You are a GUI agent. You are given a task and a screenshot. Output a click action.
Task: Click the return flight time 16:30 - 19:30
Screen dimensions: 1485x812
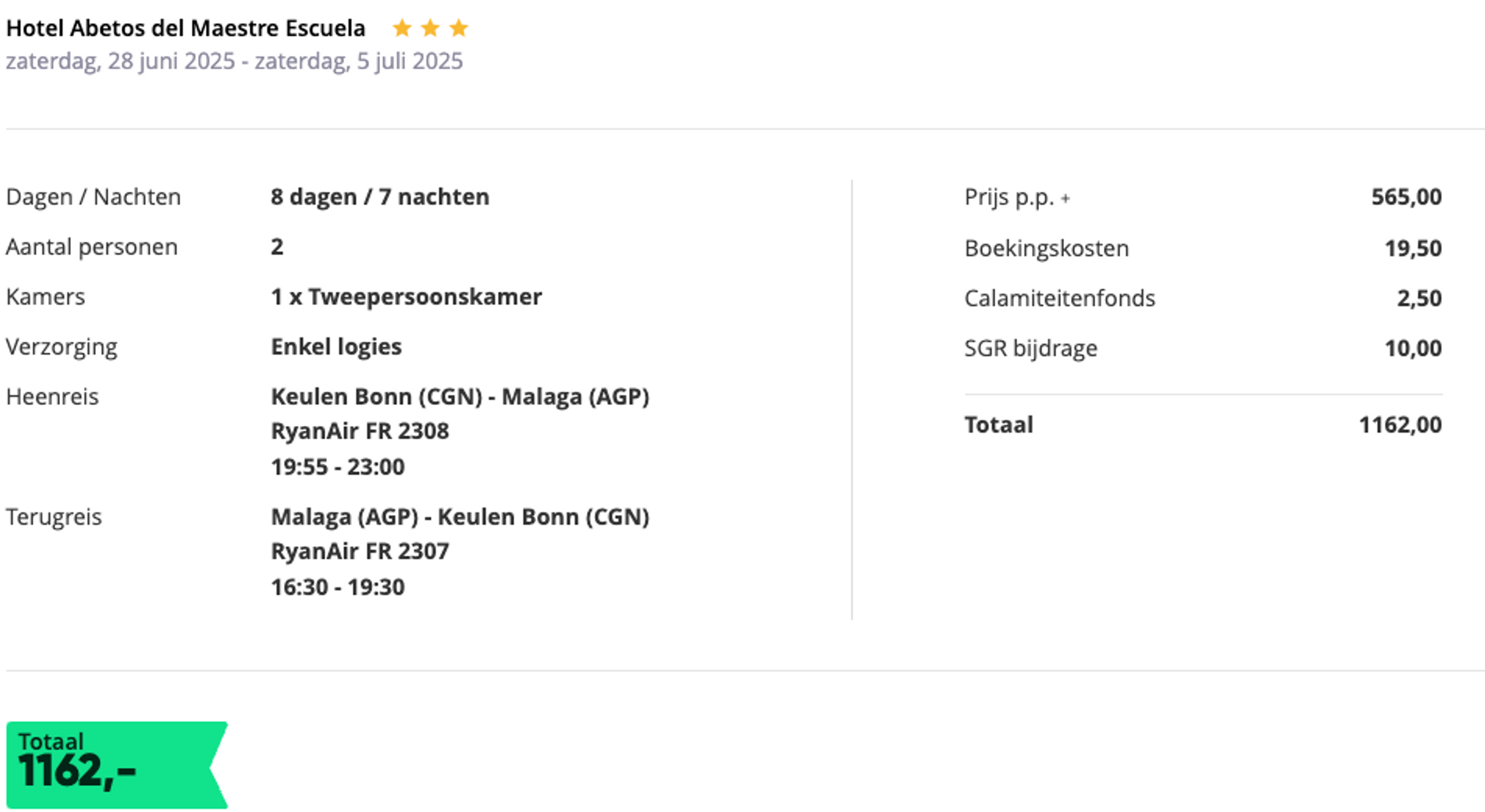pyautogui.click(x=338, y=587)
